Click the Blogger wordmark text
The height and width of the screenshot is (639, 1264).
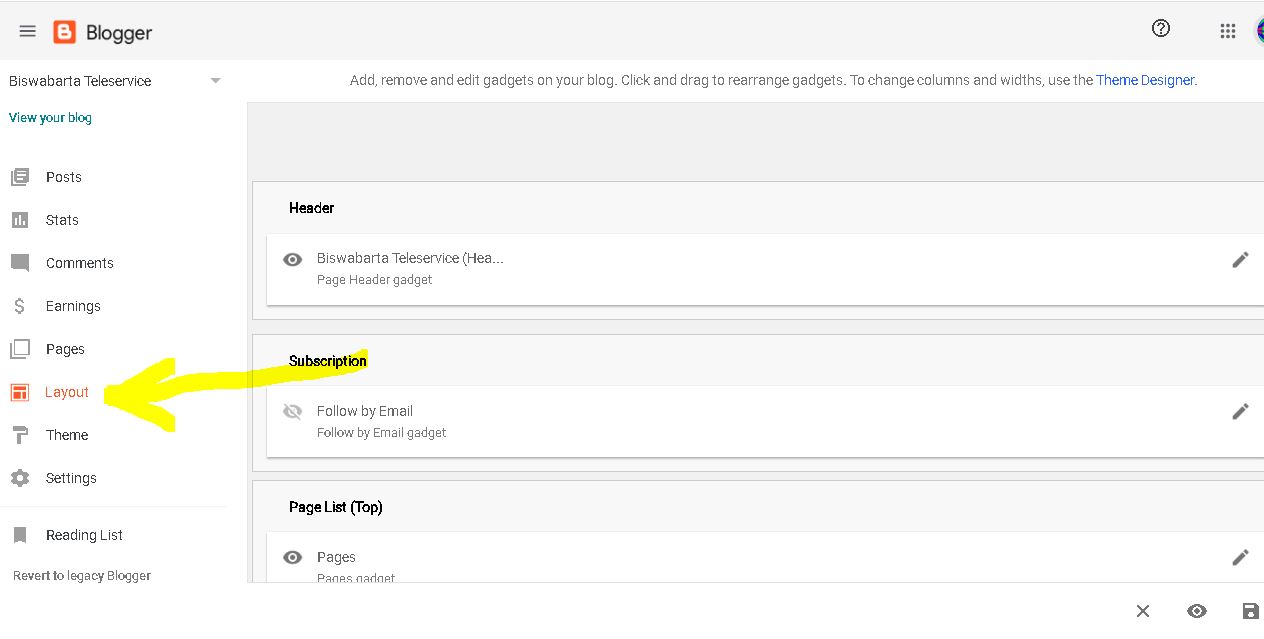[119, 33]
